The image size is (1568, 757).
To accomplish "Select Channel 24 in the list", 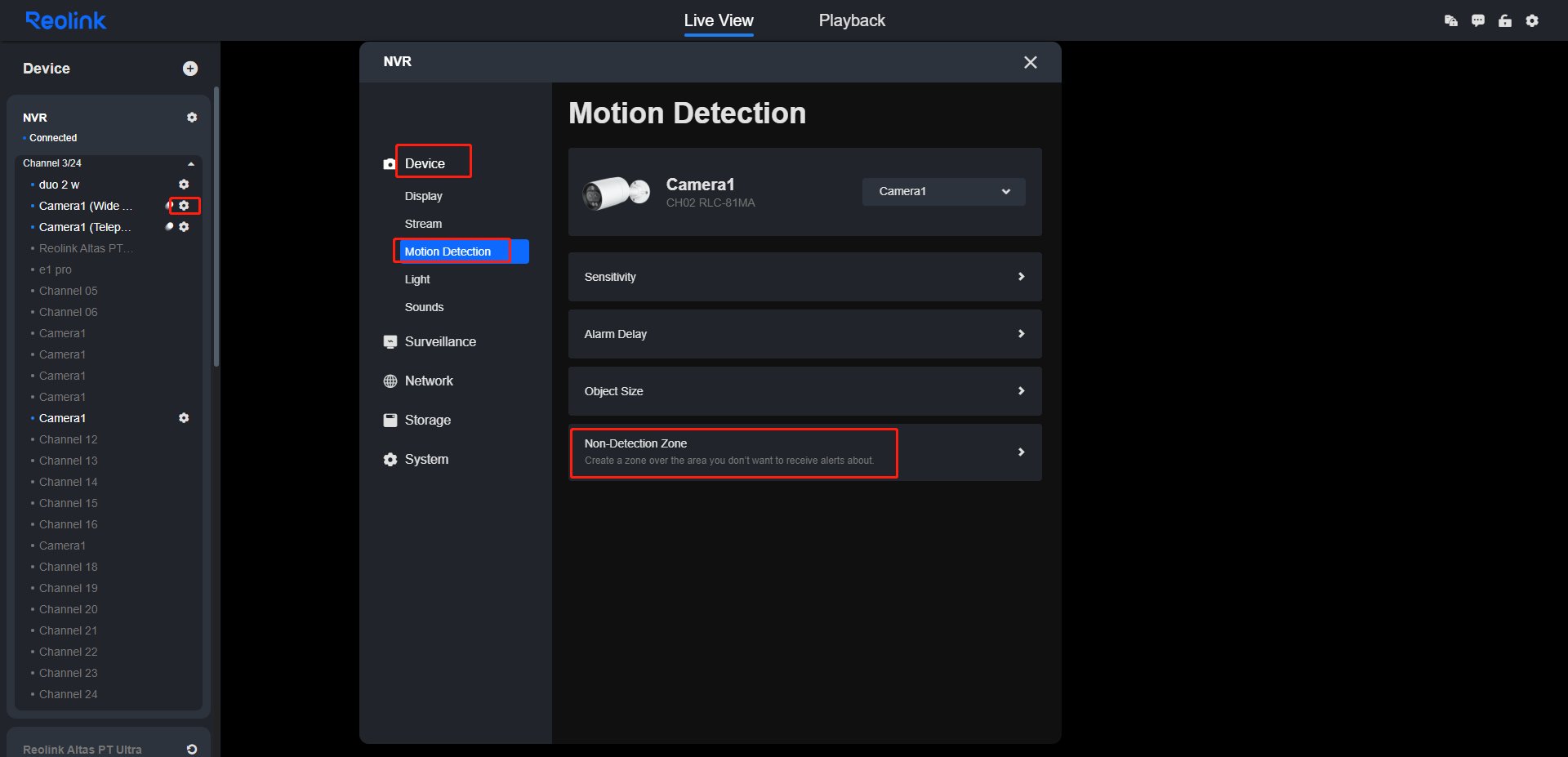I will tap(69, 694).
